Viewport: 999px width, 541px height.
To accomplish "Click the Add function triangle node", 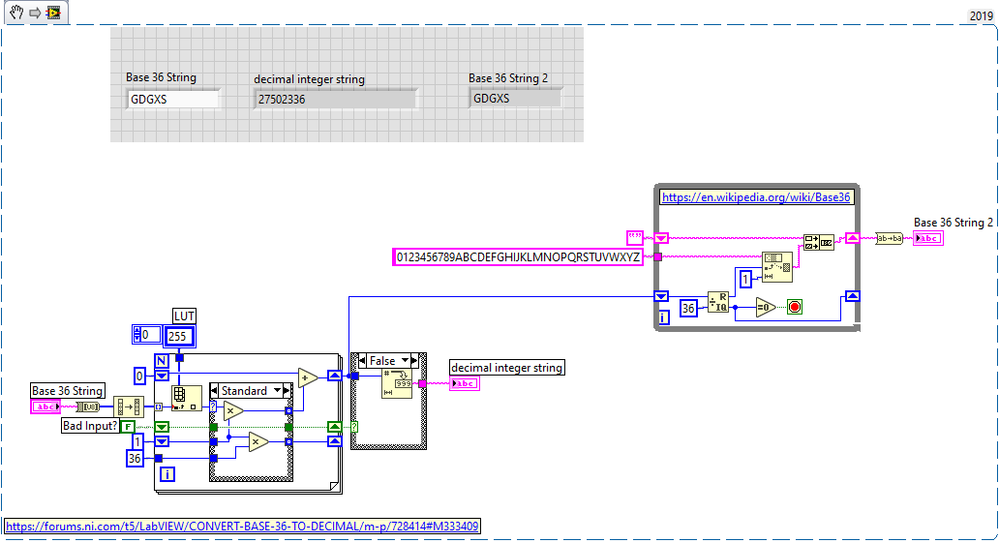I will pos(308,377).
